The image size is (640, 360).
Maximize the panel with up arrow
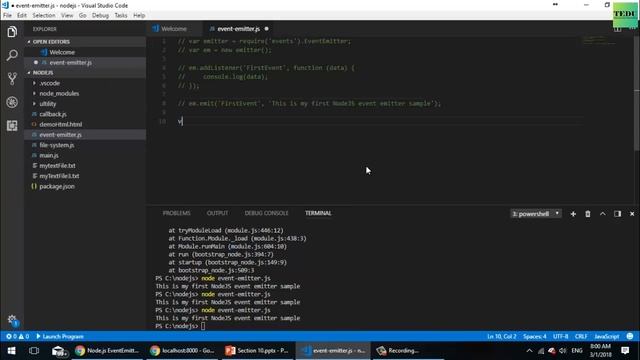(x=602, y=214)
